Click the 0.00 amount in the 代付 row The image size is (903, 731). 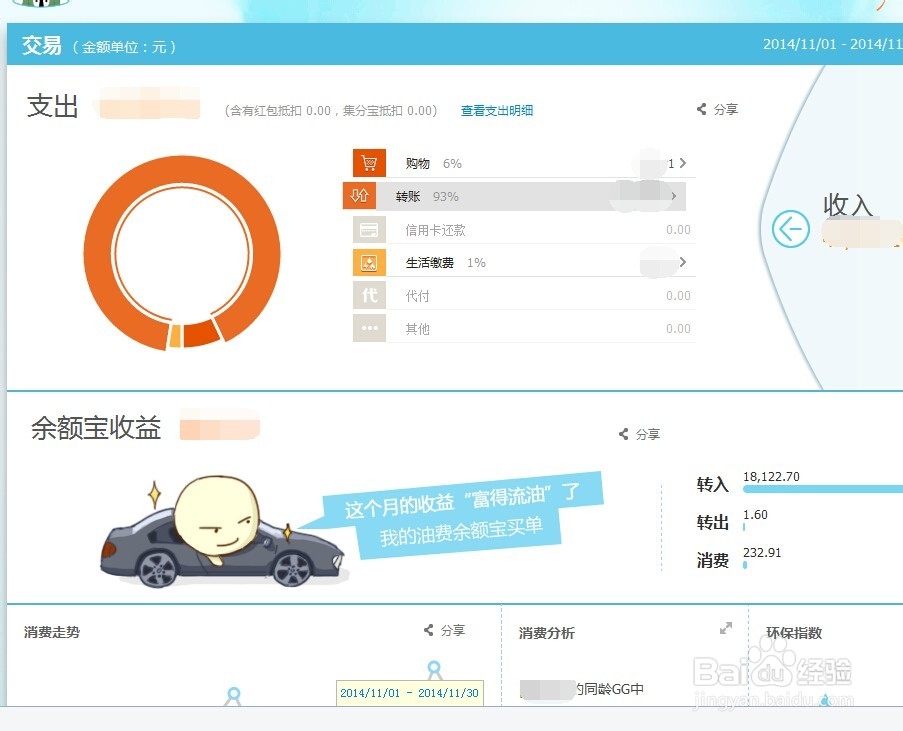[x=678, y=296]
